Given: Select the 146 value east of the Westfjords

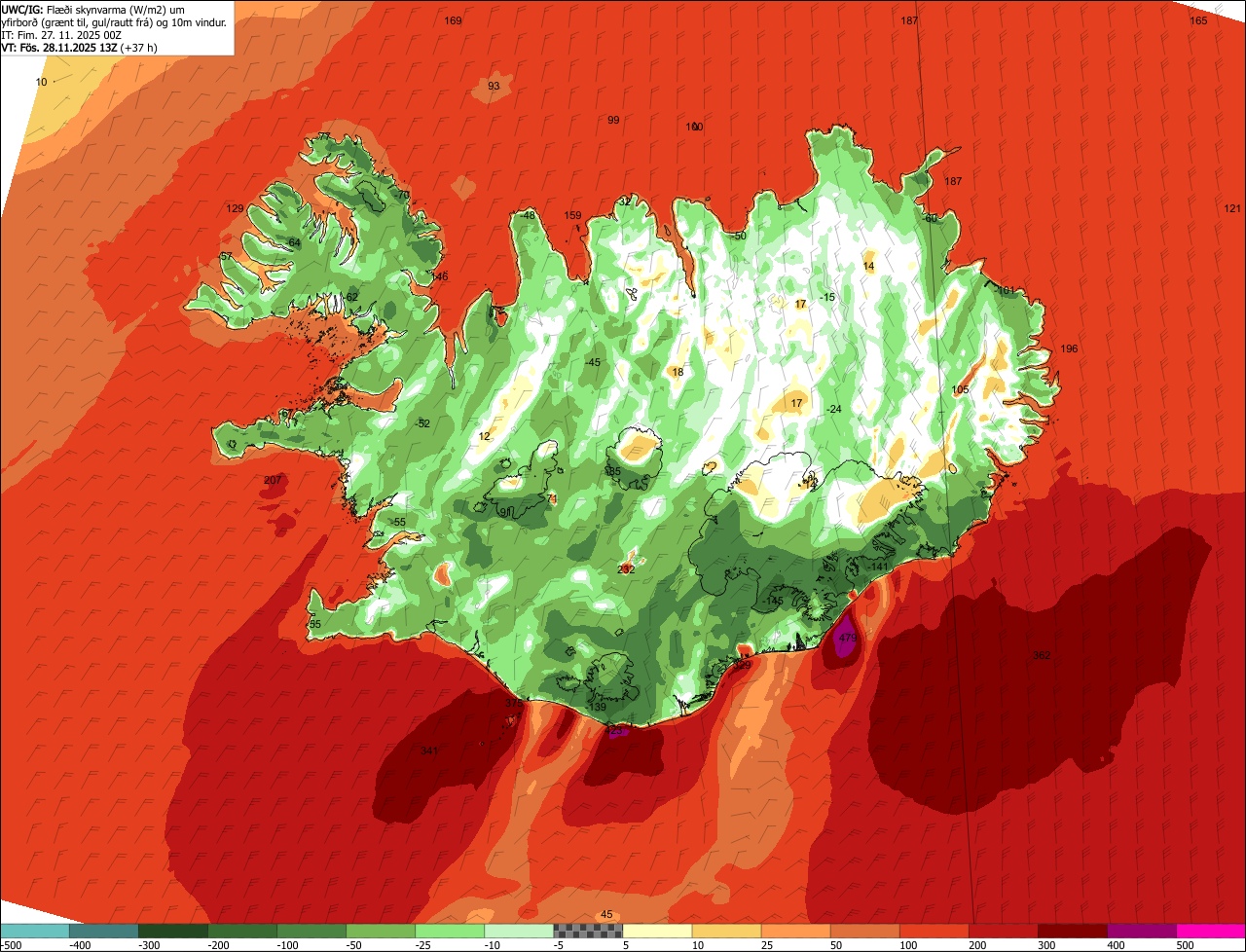Looking at the screenshot, I should [439, 276].
